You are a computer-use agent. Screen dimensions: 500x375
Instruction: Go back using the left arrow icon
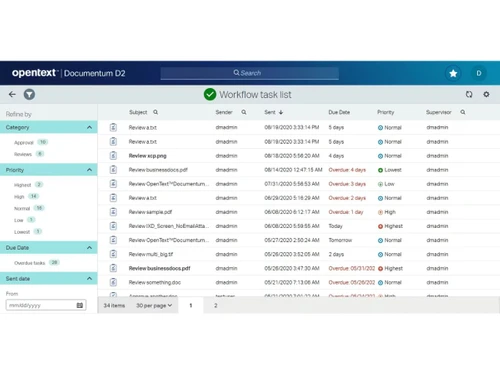coord(12,94)
